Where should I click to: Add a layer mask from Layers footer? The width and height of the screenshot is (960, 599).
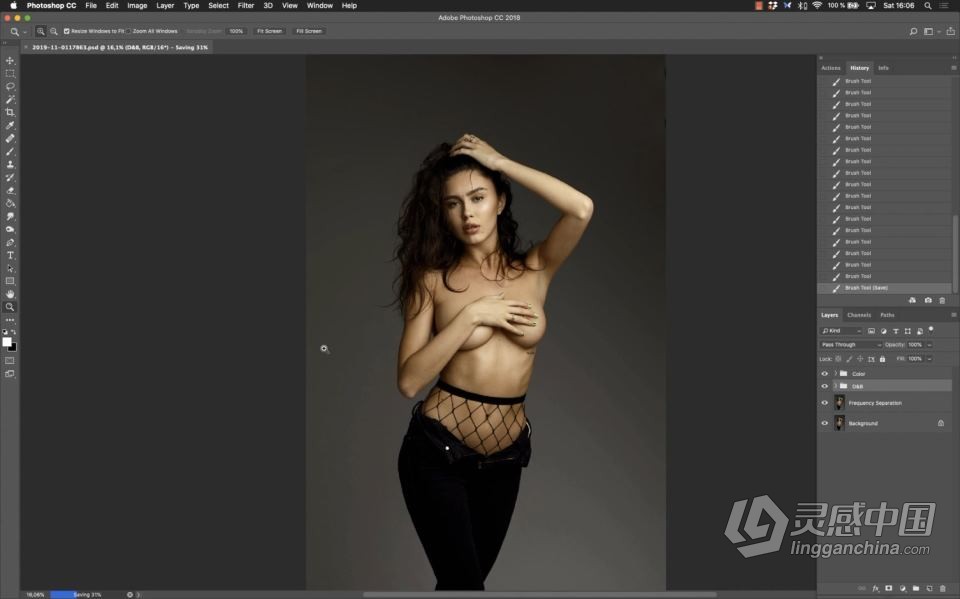(x=888, y=588)
